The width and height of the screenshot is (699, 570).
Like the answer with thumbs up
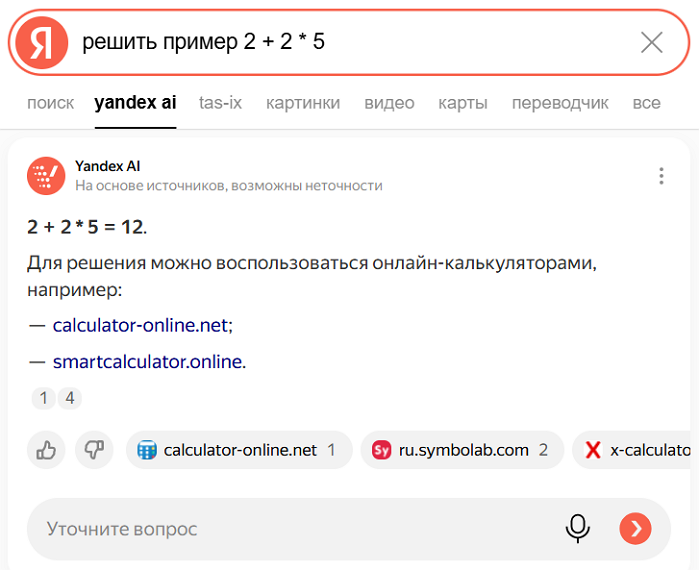pos(46,450)
